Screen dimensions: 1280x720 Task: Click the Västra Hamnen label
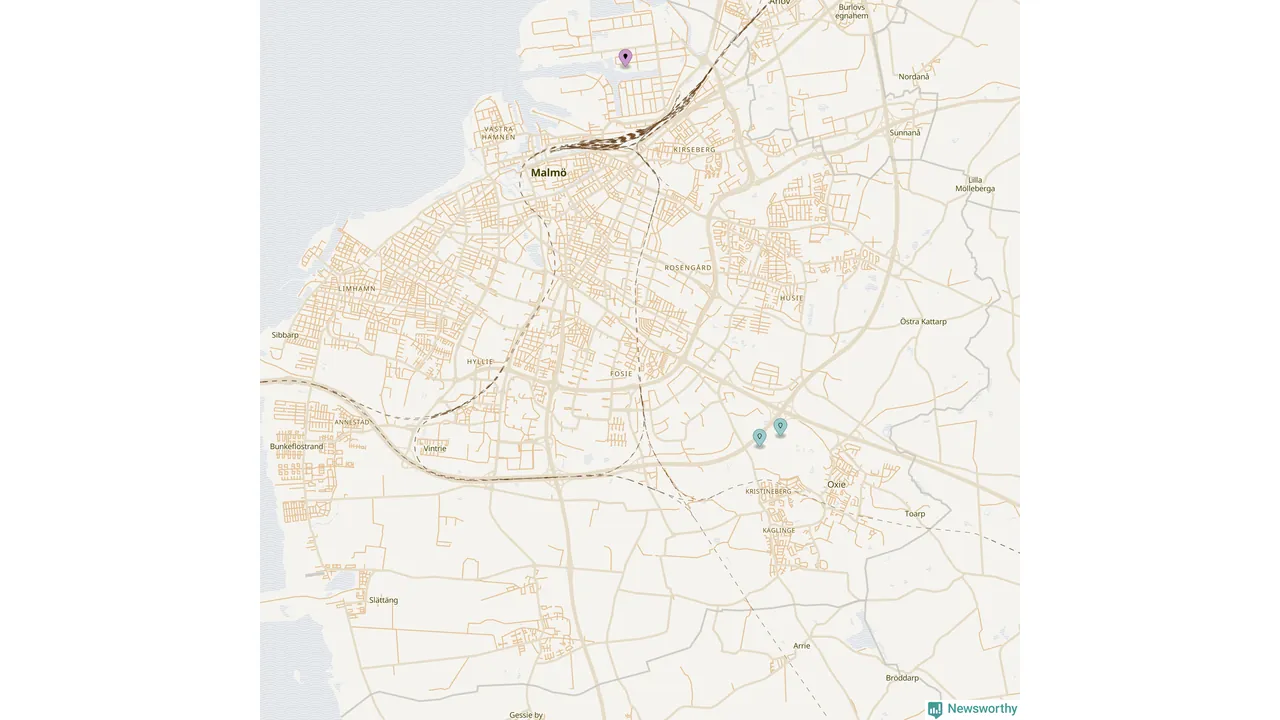click(x=499, y=133)
